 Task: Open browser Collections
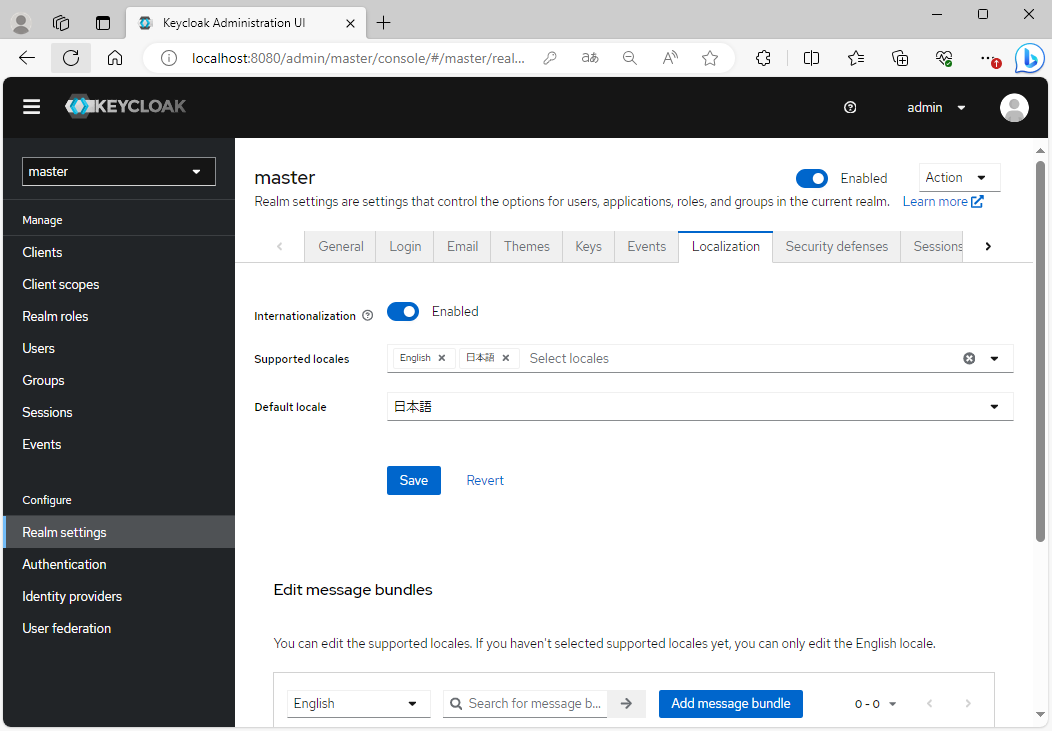coord(900,58)
